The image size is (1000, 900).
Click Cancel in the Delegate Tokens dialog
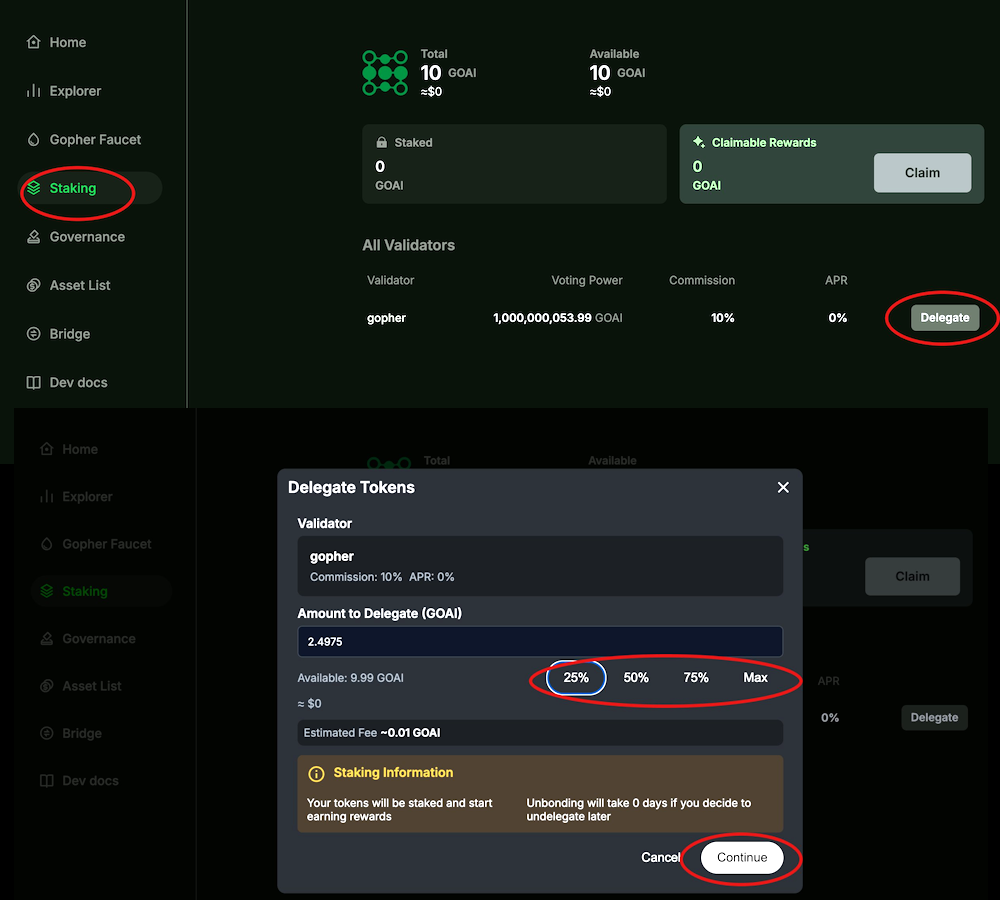click(660, 858)
